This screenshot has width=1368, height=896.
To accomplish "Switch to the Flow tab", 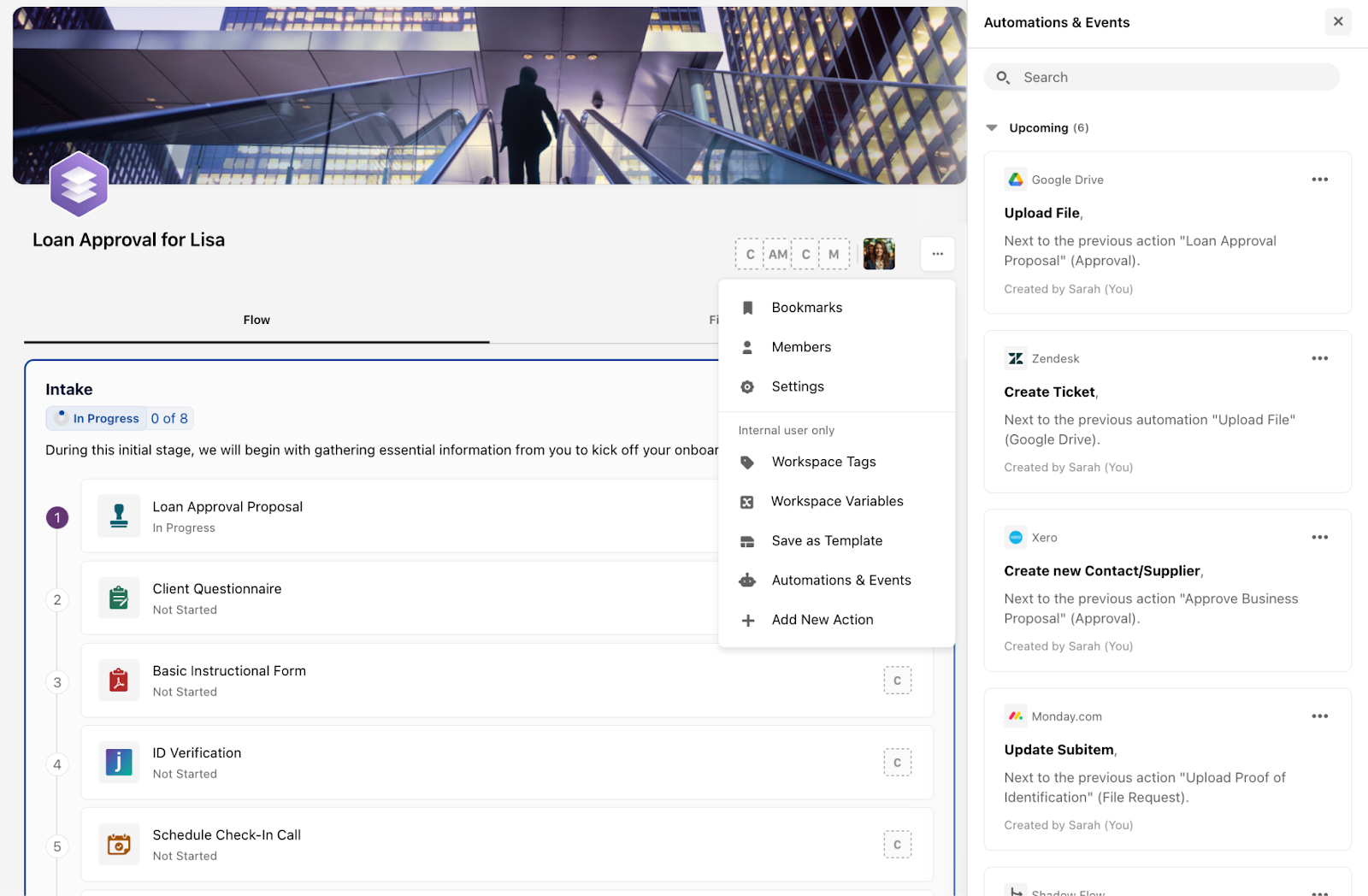I will 256,320.
